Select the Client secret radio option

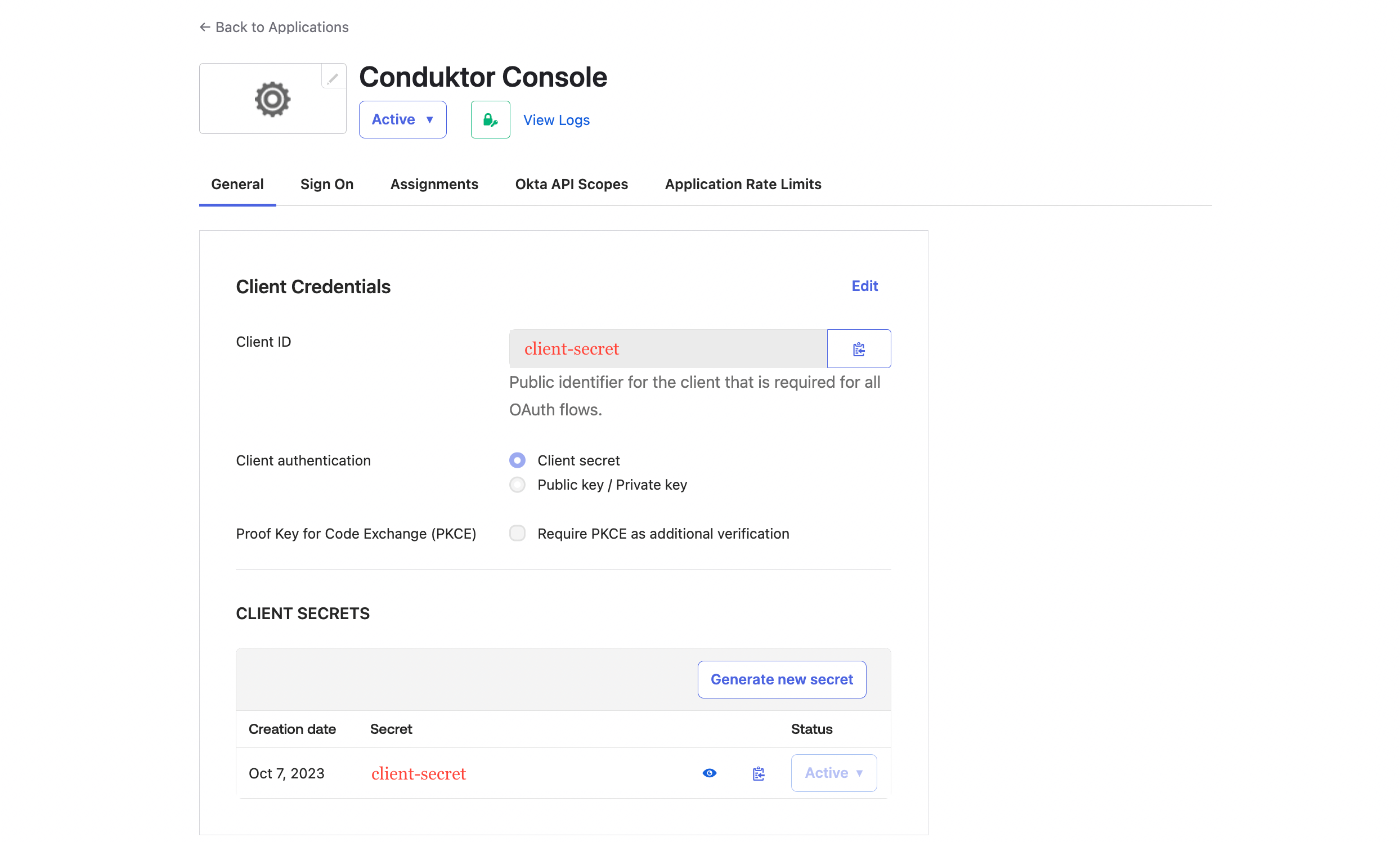tap(517, 460)
